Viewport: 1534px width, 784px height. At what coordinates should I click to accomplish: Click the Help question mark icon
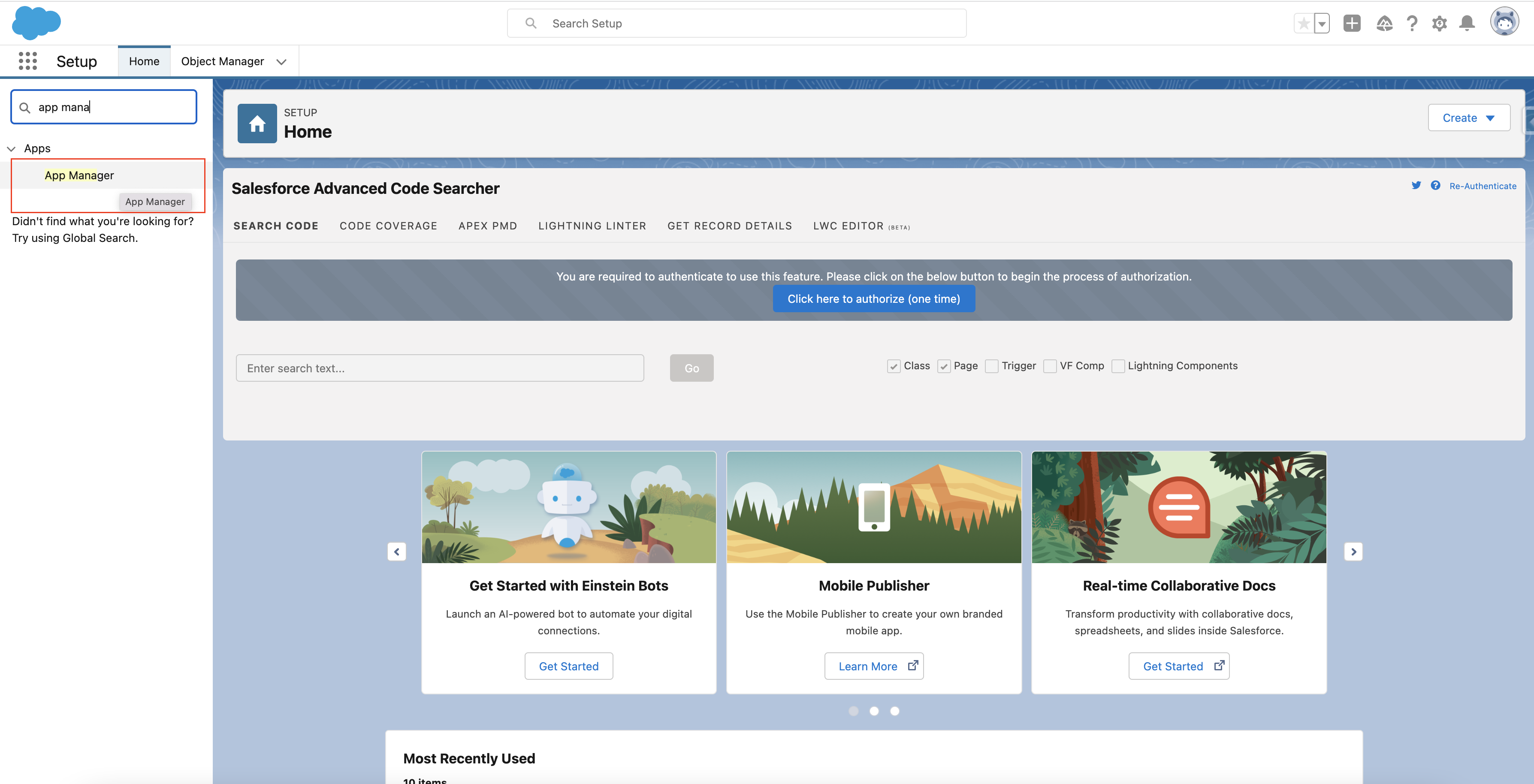pyautogui.click(x=1412, y=24)
